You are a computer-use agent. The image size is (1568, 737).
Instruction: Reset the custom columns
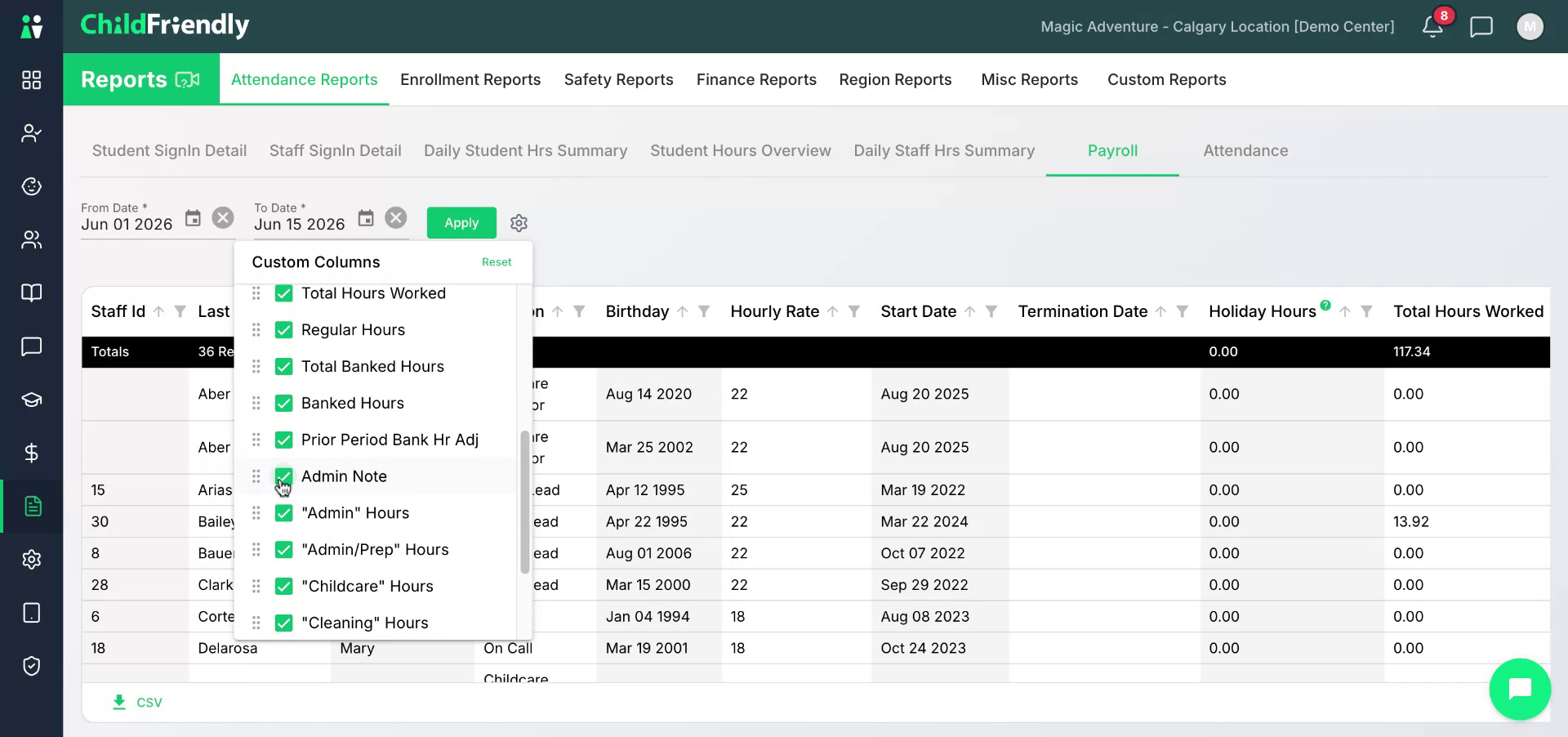click(x=497, y=262)
